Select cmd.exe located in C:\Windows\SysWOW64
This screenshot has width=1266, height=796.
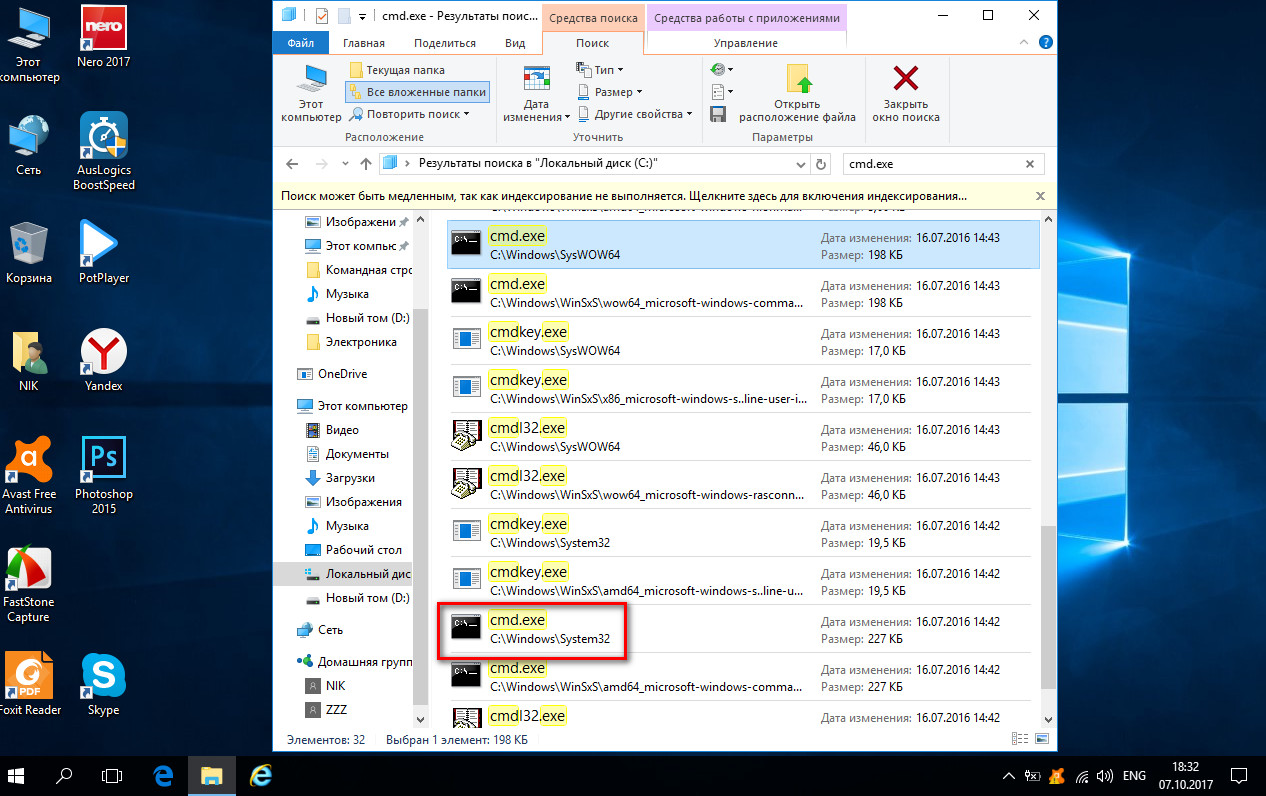[743, 245]
